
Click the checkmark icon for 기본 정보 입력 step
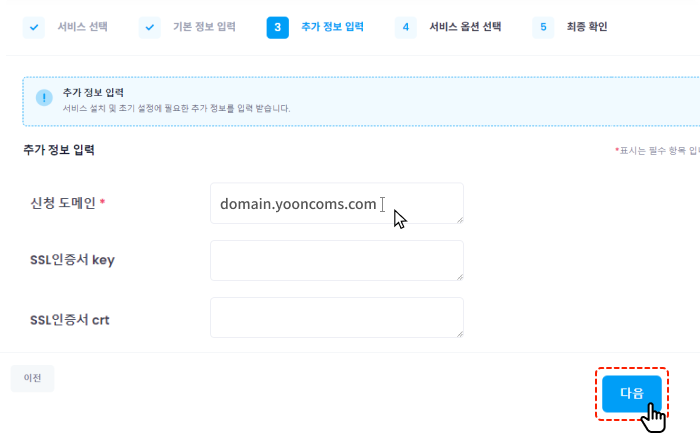tap(150, 27)
